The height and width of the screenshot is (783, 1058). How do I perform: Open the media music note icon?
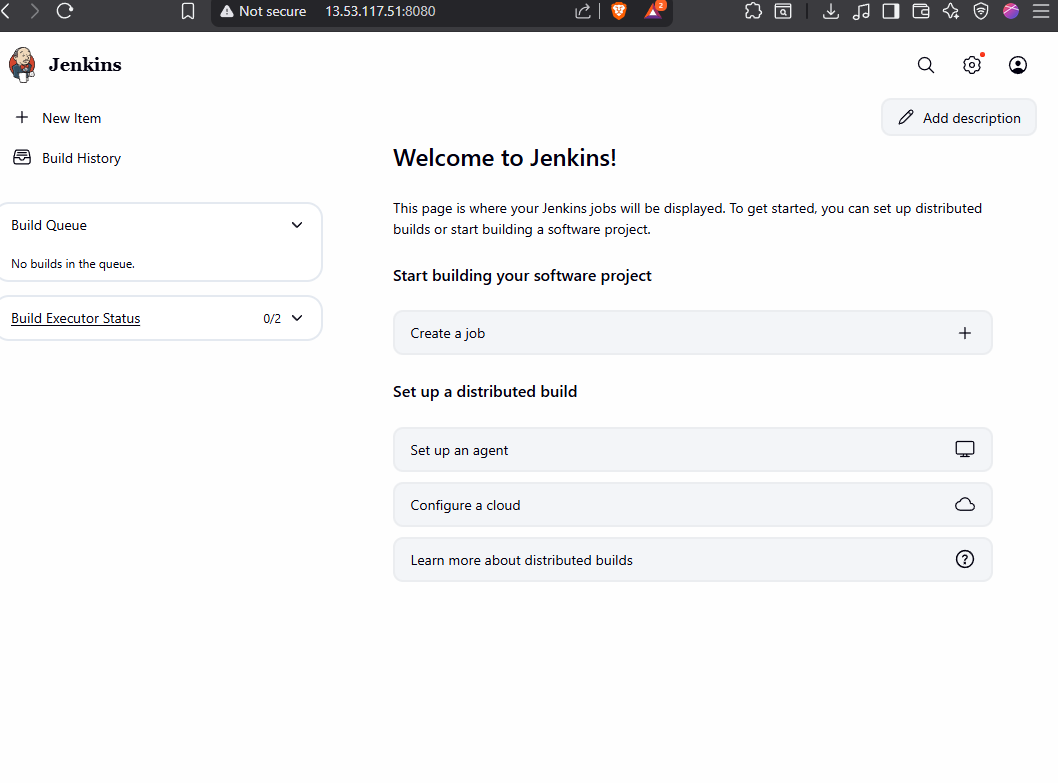tap(861, 11)
